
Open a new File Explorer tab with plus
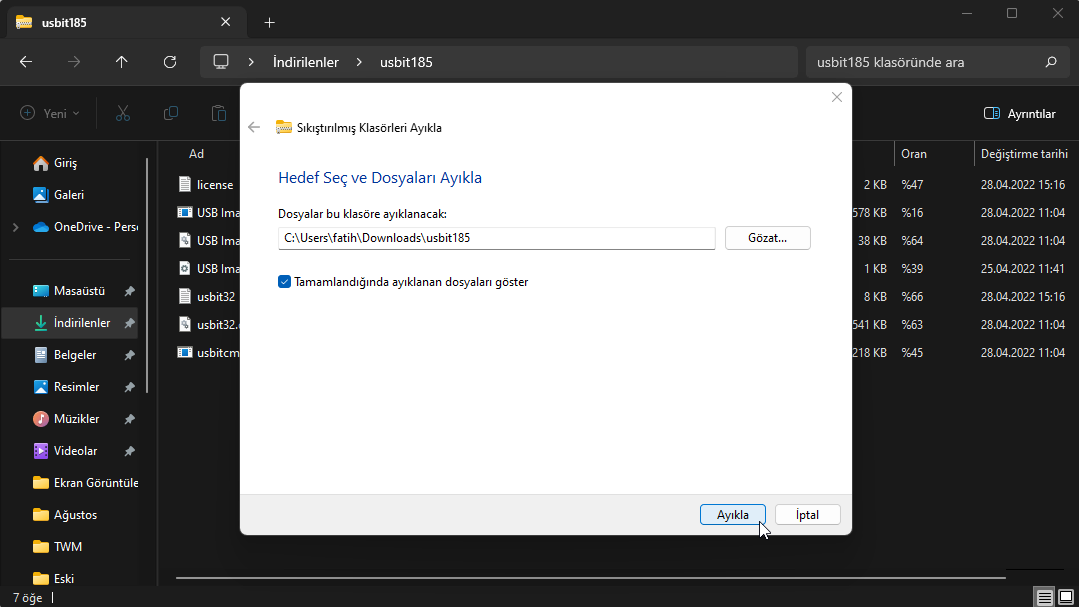(268, 20)
